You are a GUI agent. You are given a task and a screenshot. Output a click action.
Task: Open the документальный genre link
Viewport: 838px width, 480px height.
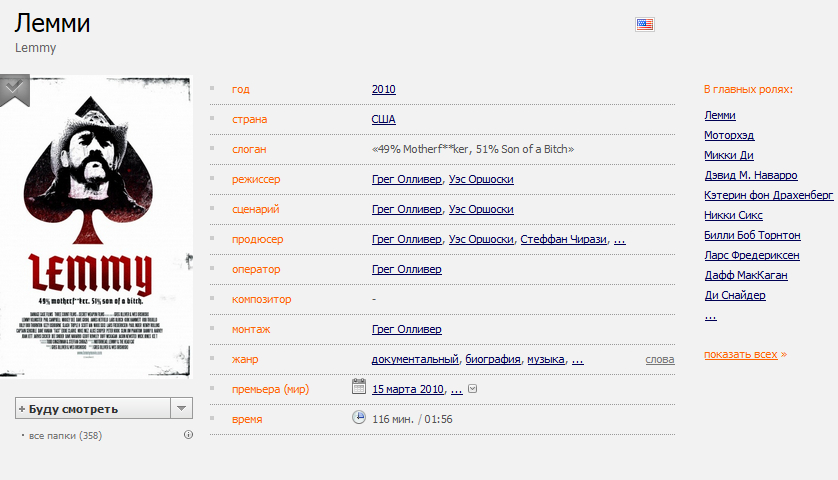coord(415,359)
